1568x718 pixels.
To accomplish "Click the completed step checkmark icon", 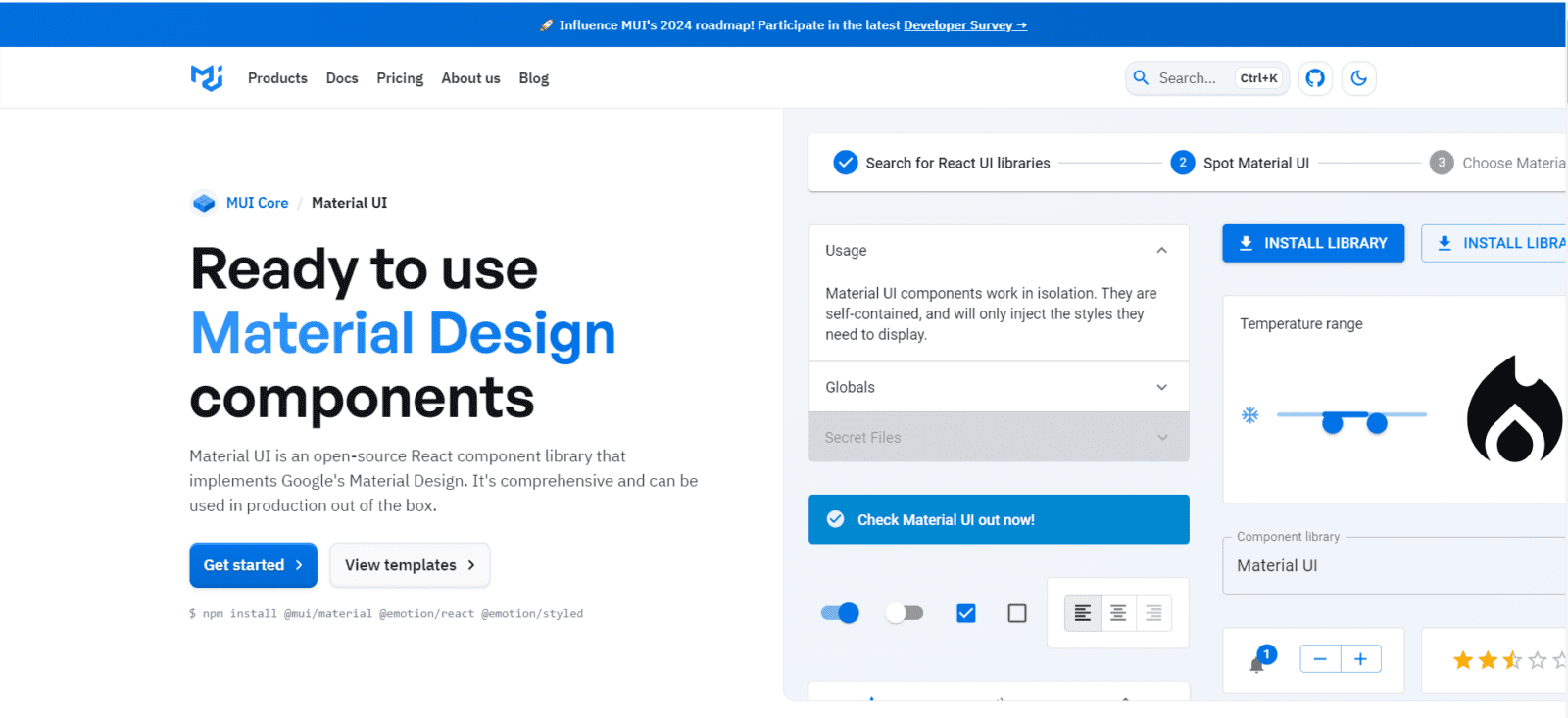I will click(x=846, y=163).
